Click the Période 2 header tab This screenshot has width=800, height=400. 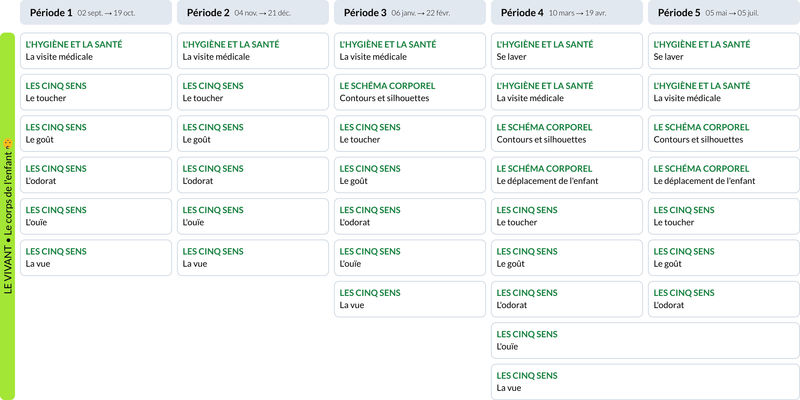252,12
